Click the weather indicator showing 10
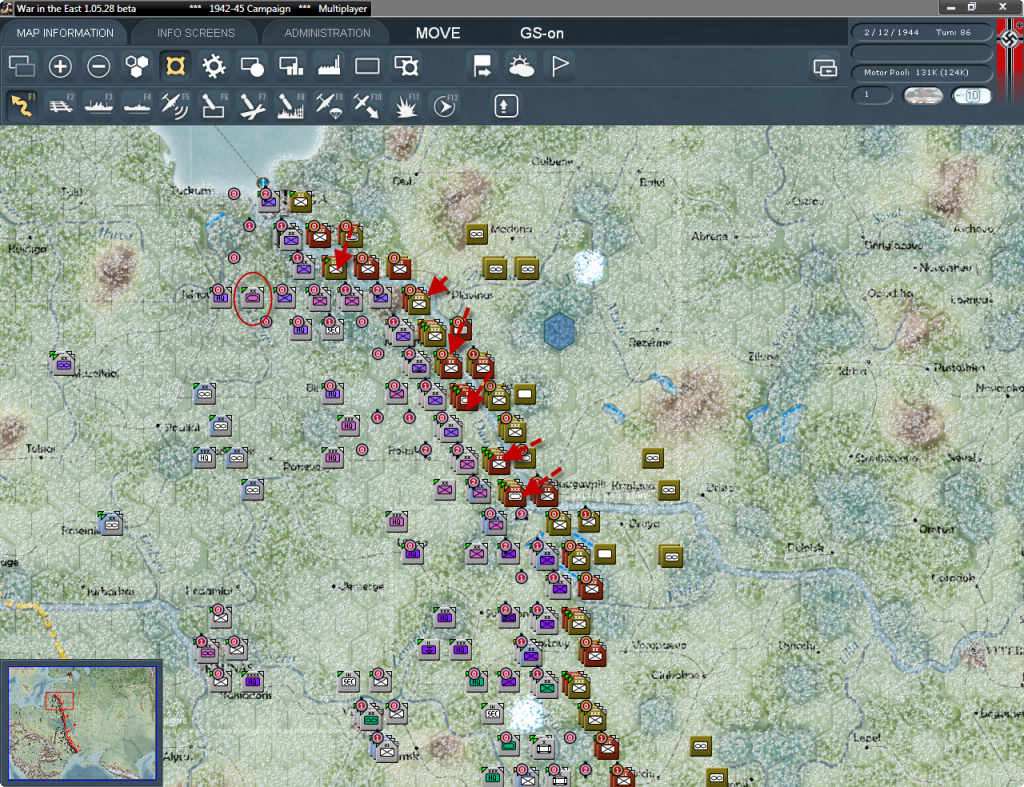 coord(970,95)
